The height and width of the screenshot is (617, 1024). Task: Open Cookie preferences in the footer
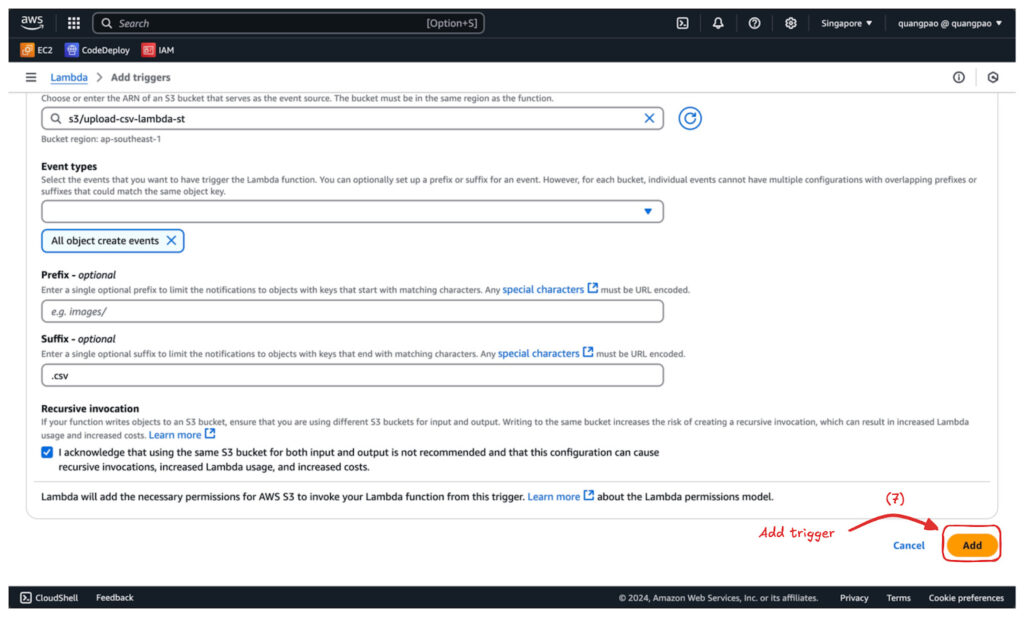(966, 597)
